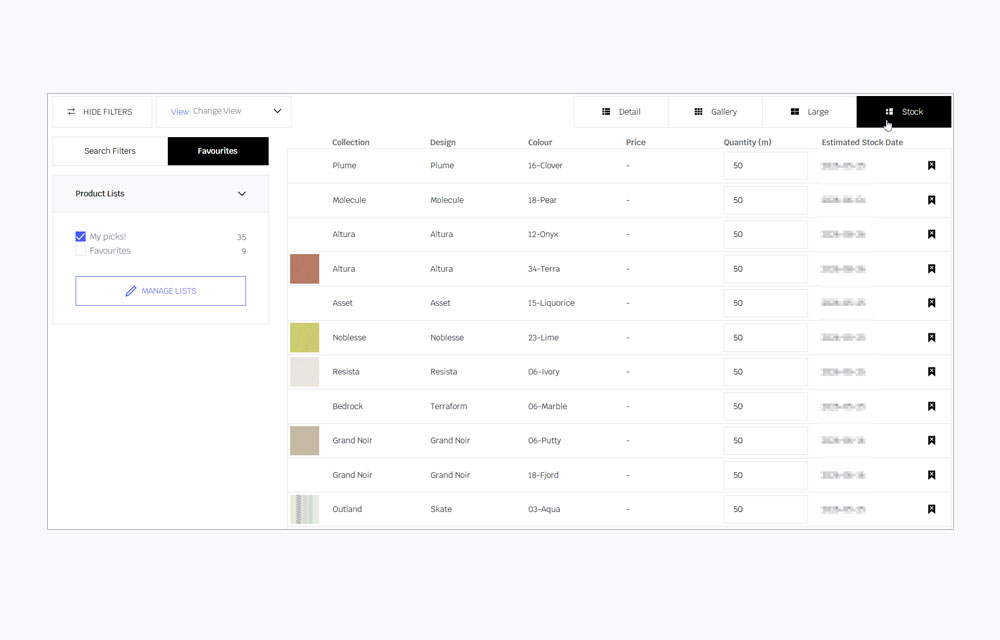
Task: Click the 18-Fjord colour cell
Action: pyautogui.click(x=543, y=475)
